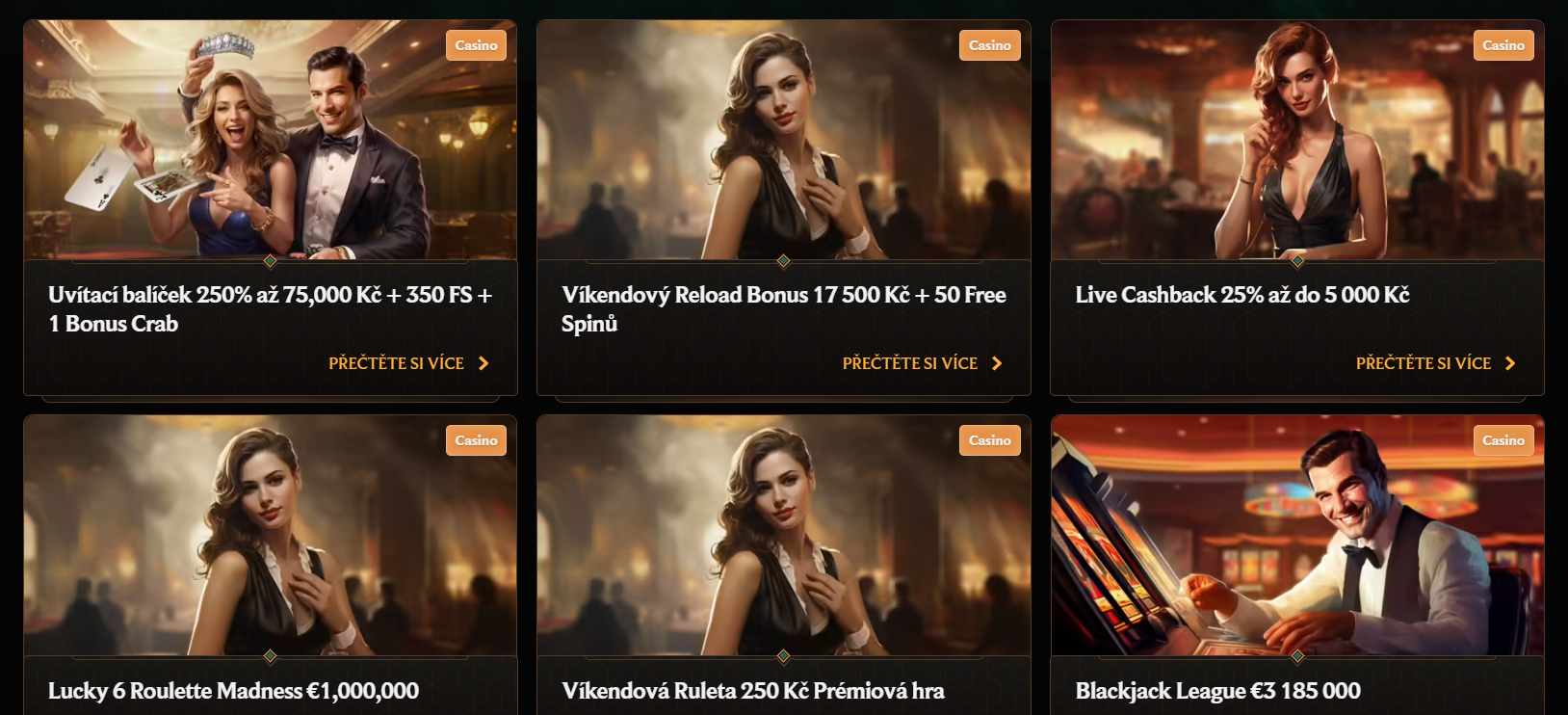Open the Lucky 6 Roulette Madness title
Image resolution: width=1568 pixels, height=715 pixels.
click(234, 691)
